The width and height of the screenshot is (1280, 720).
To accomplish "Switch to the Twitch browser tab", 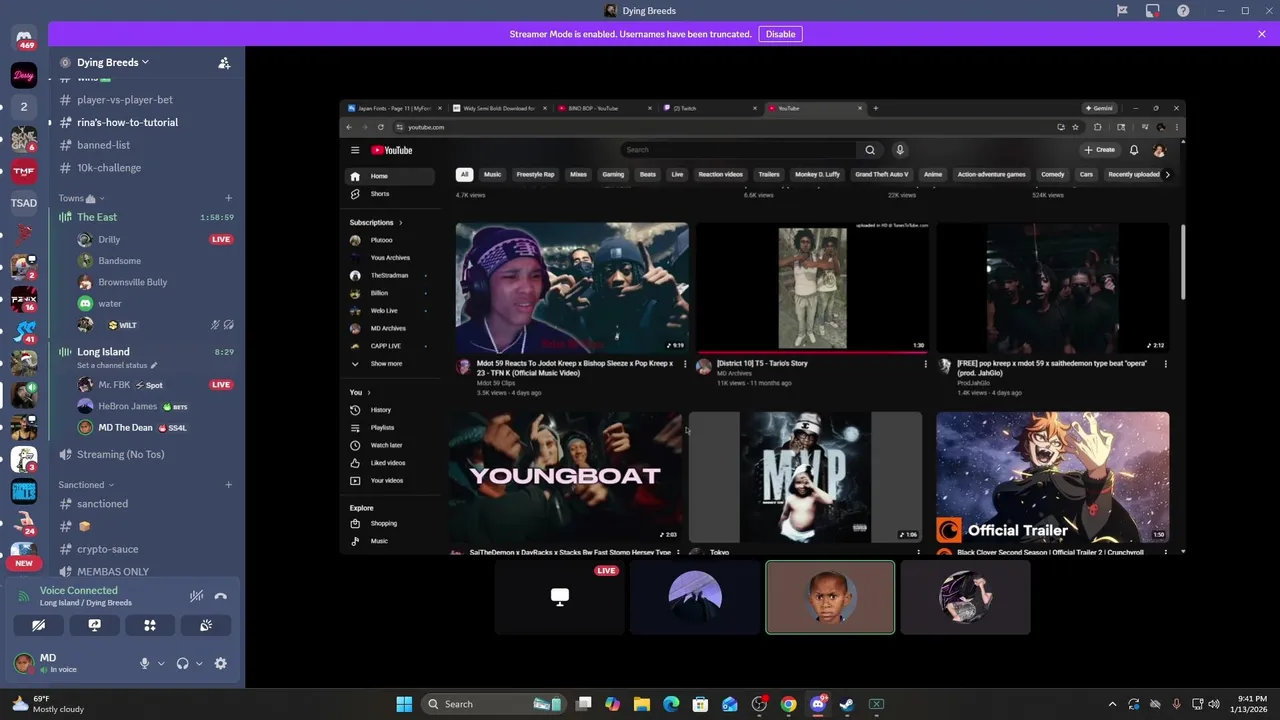I will pyautogui.click(x=710, y=108).
